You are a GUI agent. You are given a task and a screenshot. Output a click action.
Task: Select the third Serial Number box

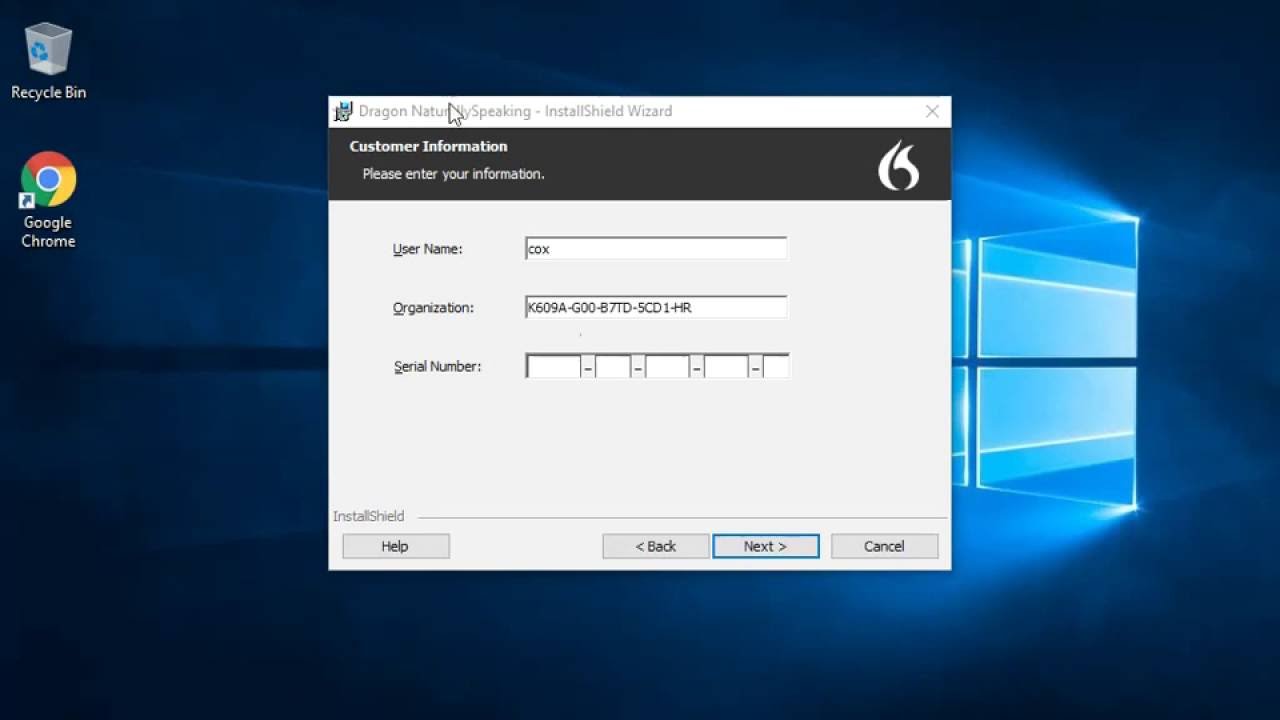pyautogui.click(x=666, y=366)
